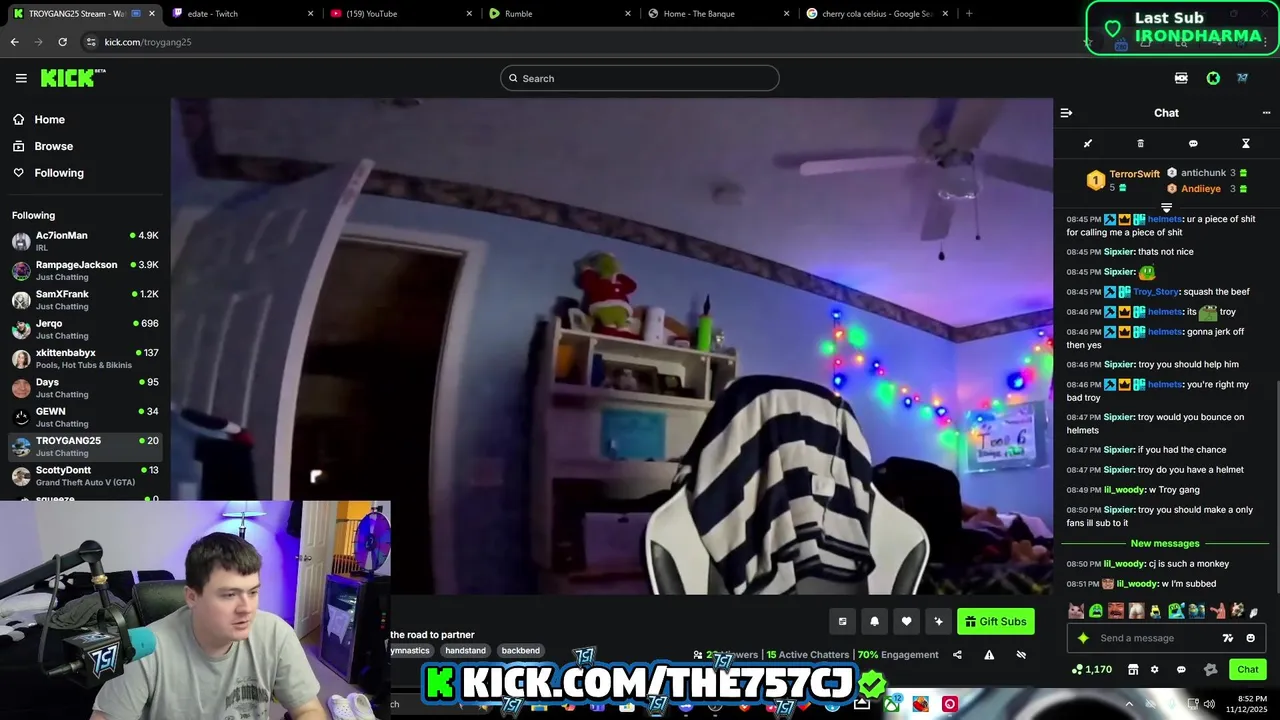Share the stream using the share icon
Screen dimensions: 1280x720
click(957, 655)
